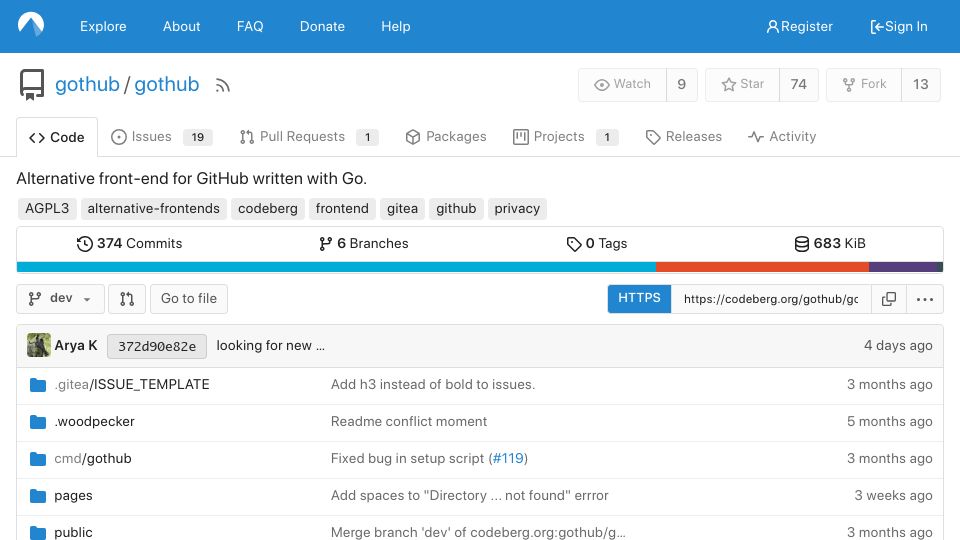
Task: Click the Go to file button
Action: [189, 299]
